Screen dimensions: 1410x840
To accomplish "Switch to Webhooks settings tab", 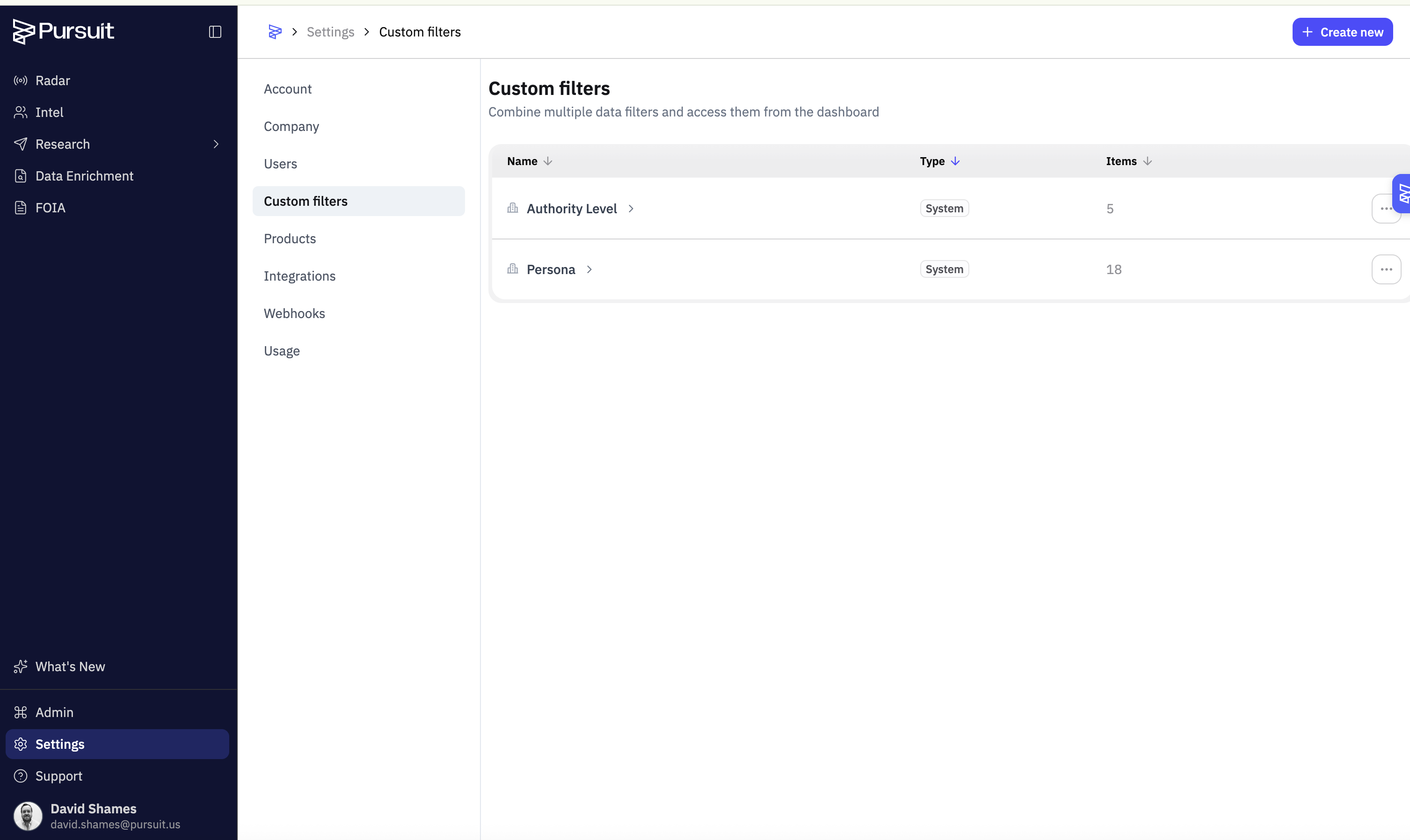I will click(x=294, y=313).
